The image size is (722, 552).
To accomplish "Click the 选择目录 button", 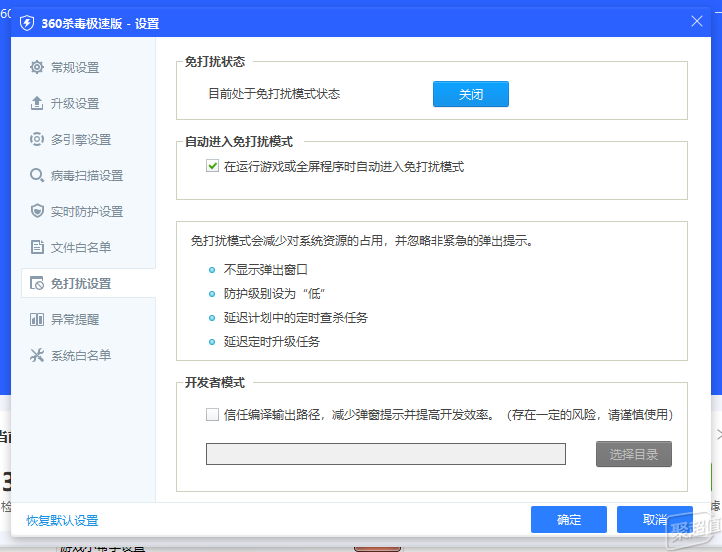I will tap(634, 454).
